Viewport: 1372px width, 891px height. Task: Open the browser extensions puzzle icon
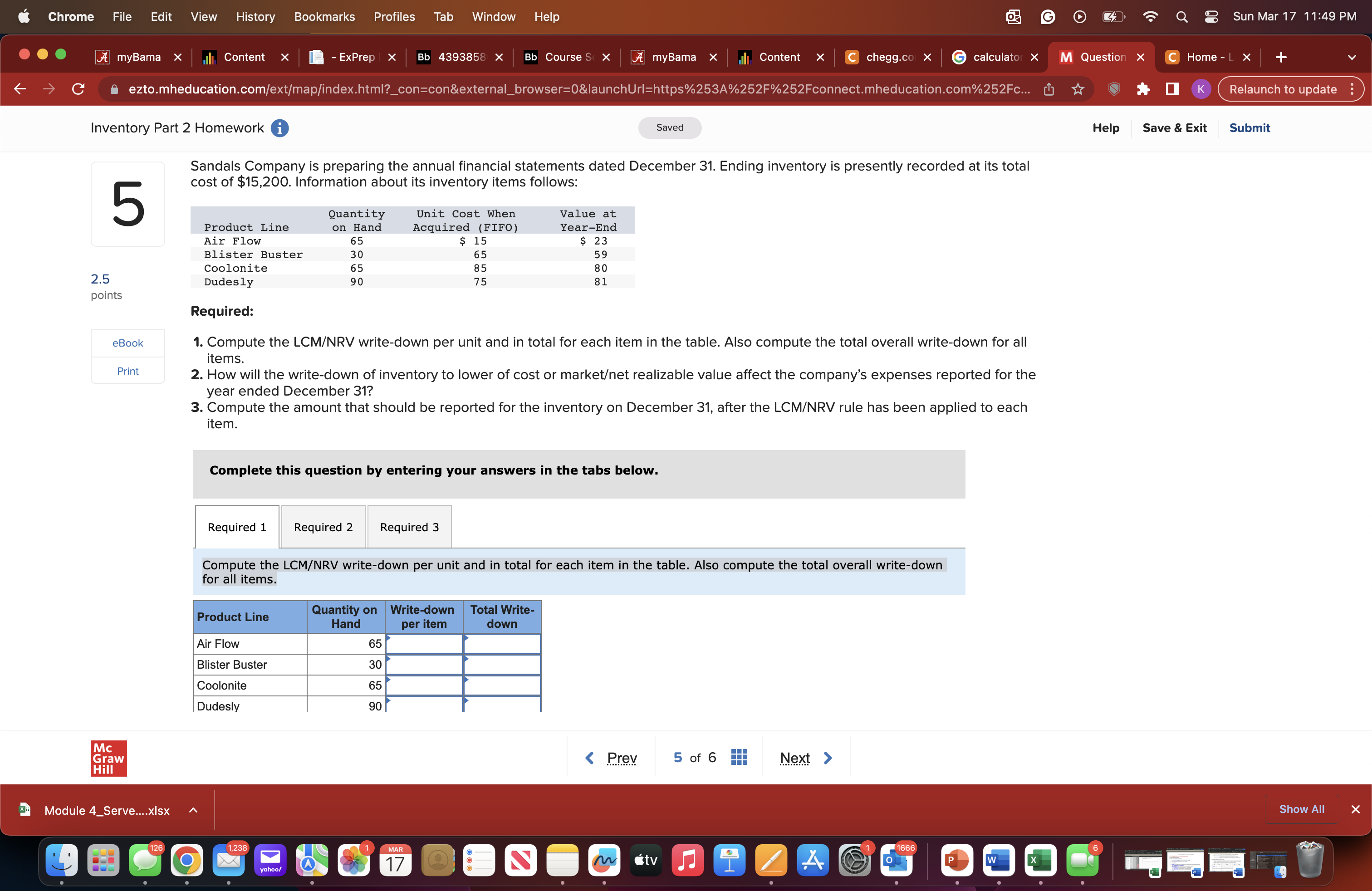click(x=1143, y=89)
